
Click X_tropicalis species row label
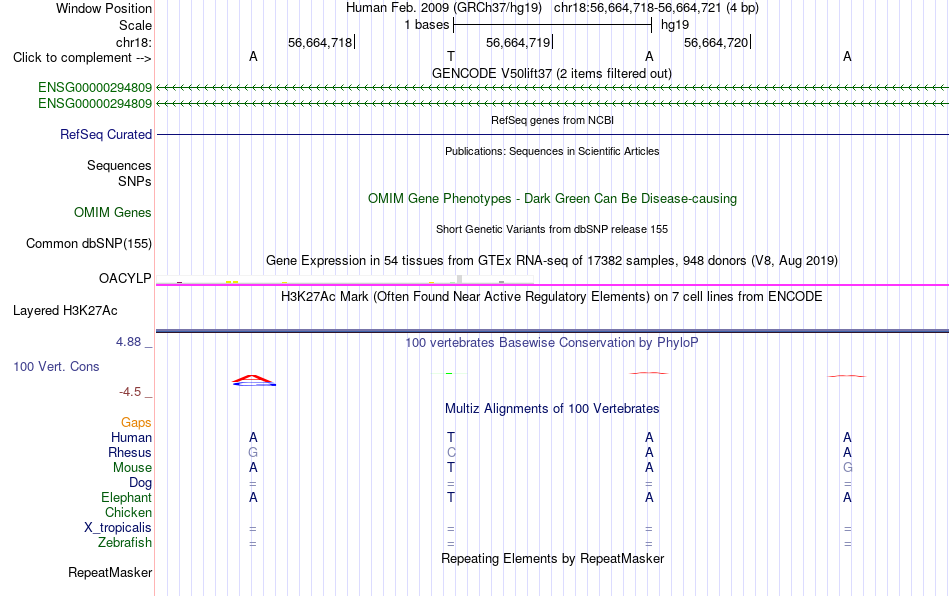(x=118, y=528)
